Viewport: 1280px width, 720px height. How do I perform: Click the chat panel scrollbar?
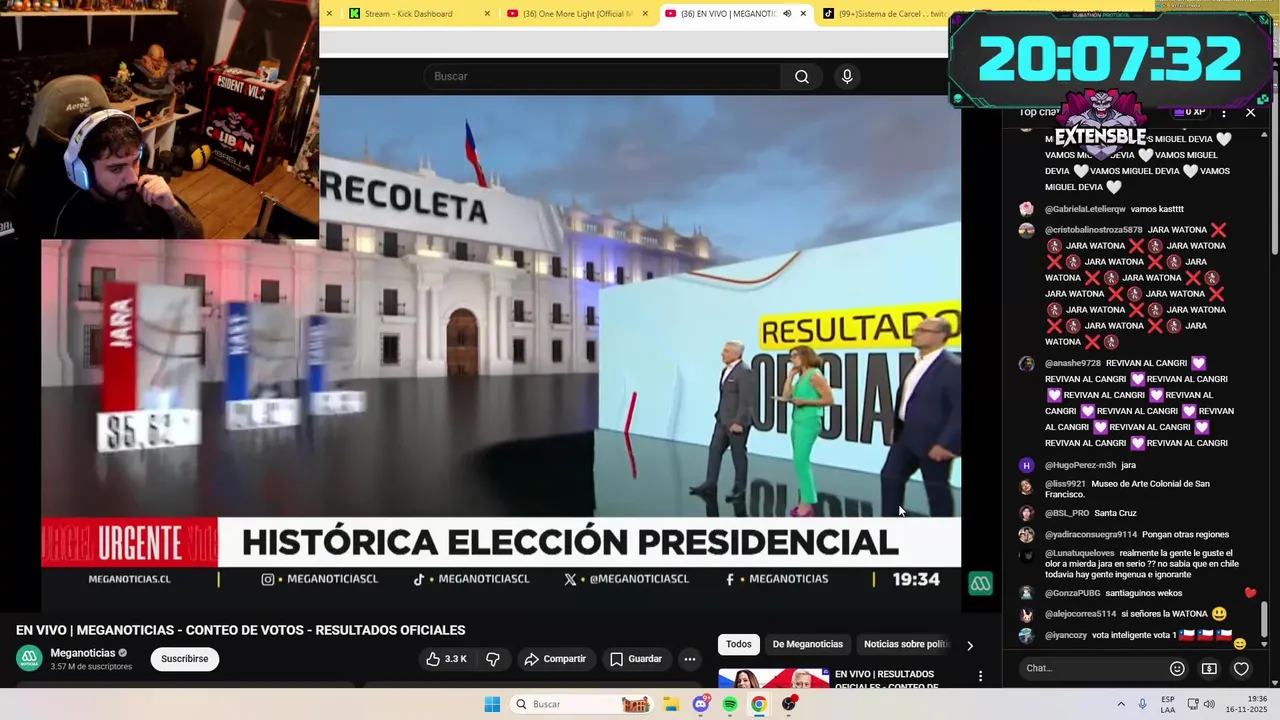pyautogui.click(x=1264, y=620)
